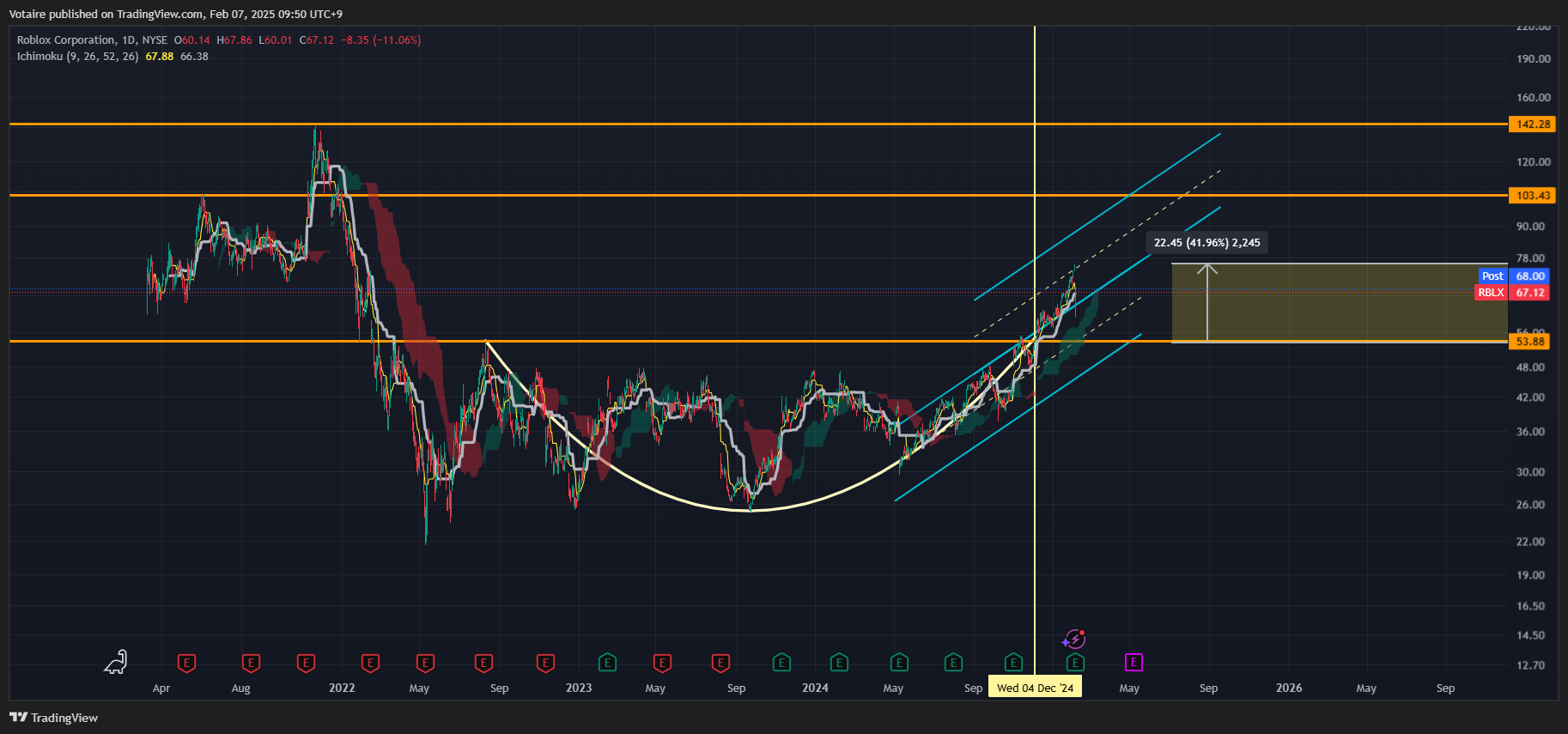Click the red earnings marker just after 2022
Image resolution: width=1568 pixels, height=734 pixels.
tap(370, 663)
